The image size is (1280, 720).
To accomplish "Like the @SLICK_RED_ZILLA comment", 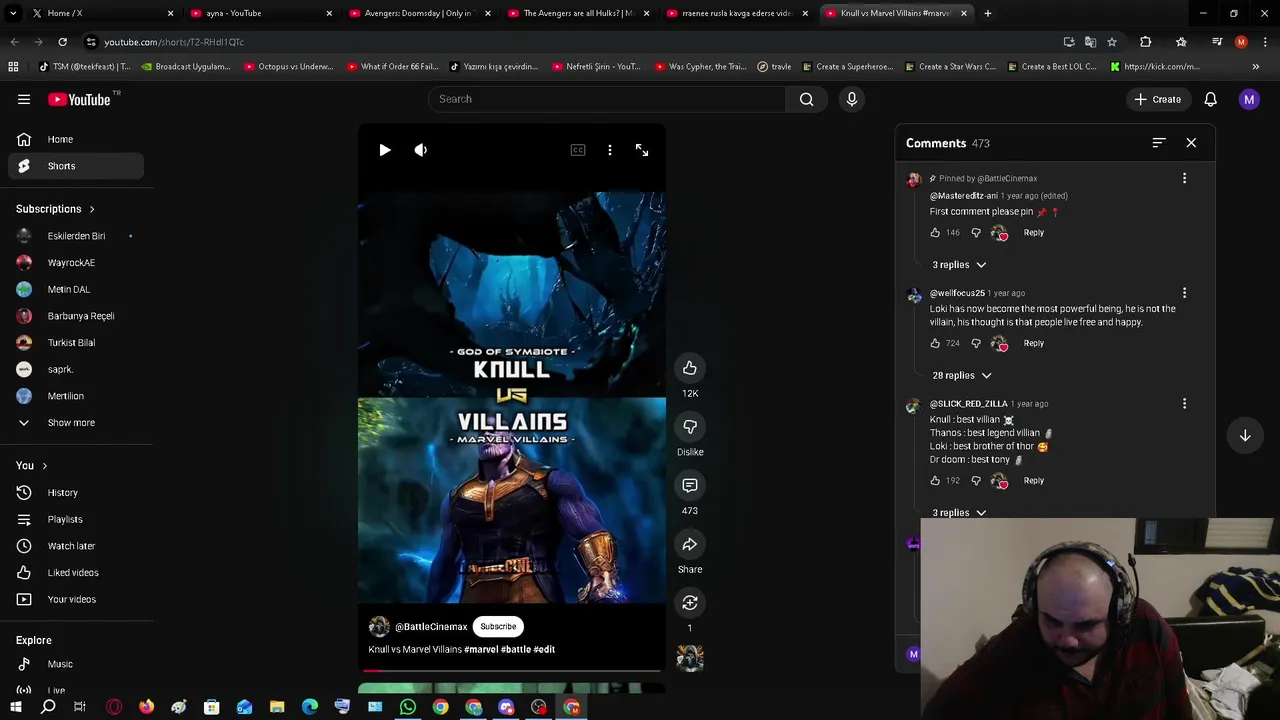I will coord(935,481).
